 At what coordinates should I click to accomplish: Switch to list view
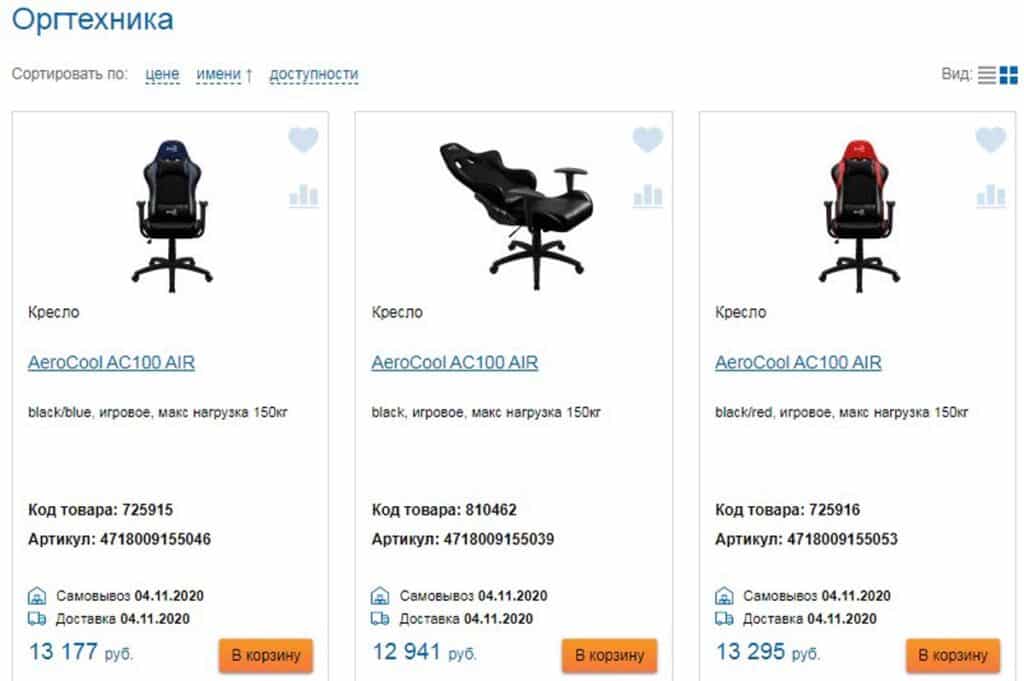click(986, 75)
